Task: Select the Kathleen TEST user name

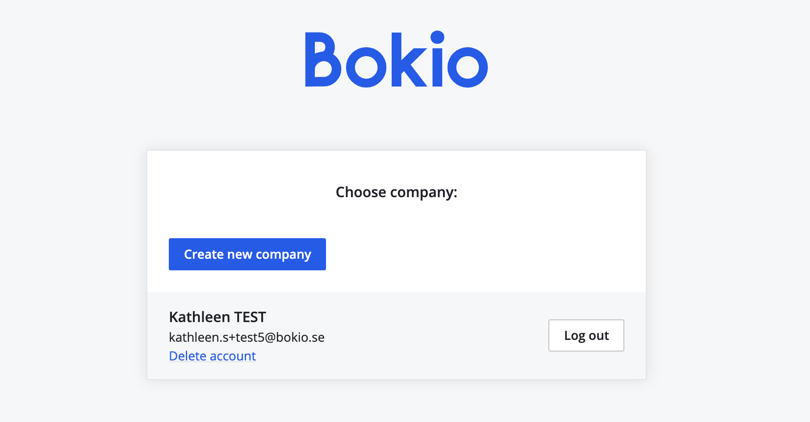Action: coord(217,317)
